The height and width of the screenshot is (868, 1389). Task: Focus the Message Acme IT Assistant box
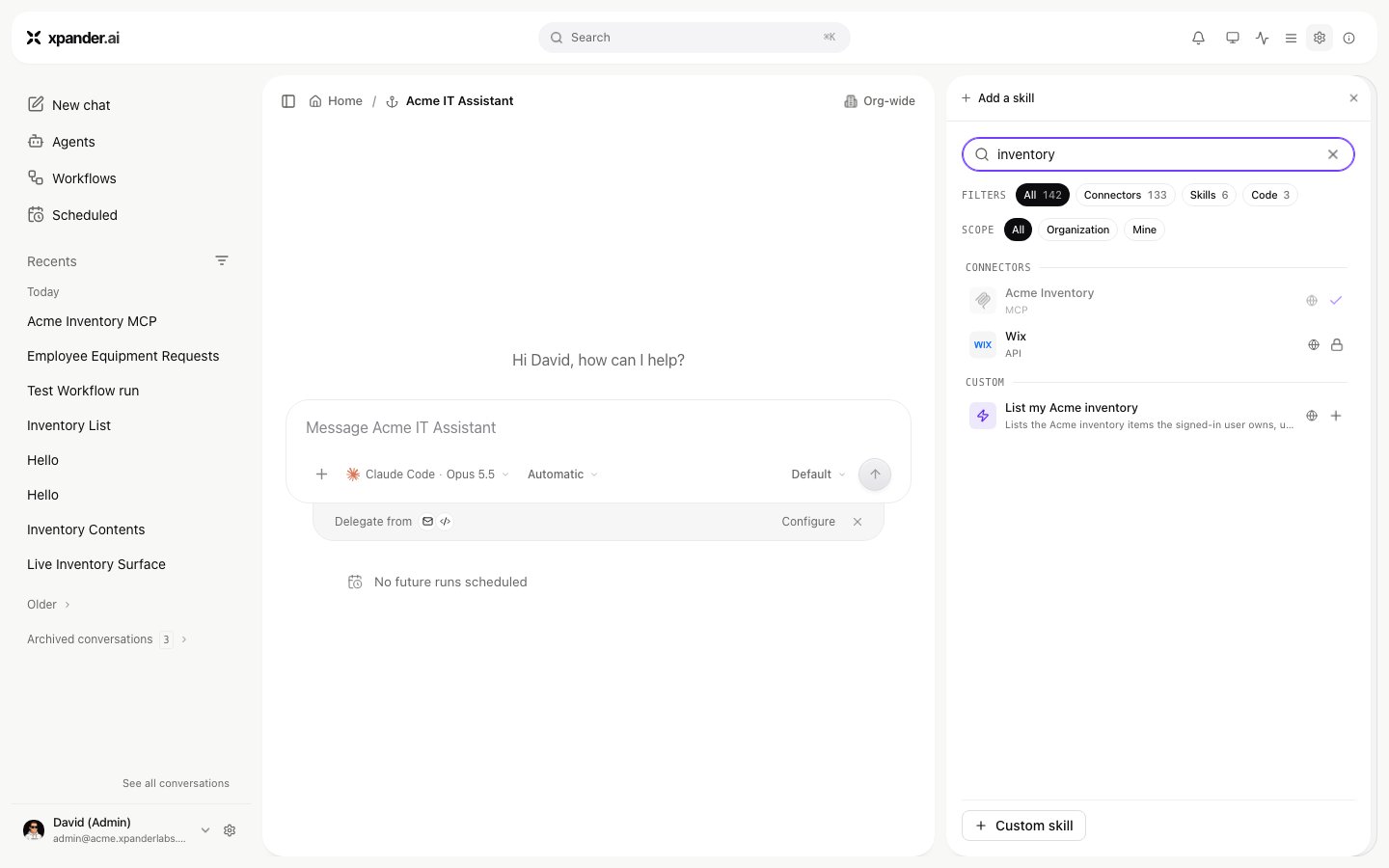[598, 427]
